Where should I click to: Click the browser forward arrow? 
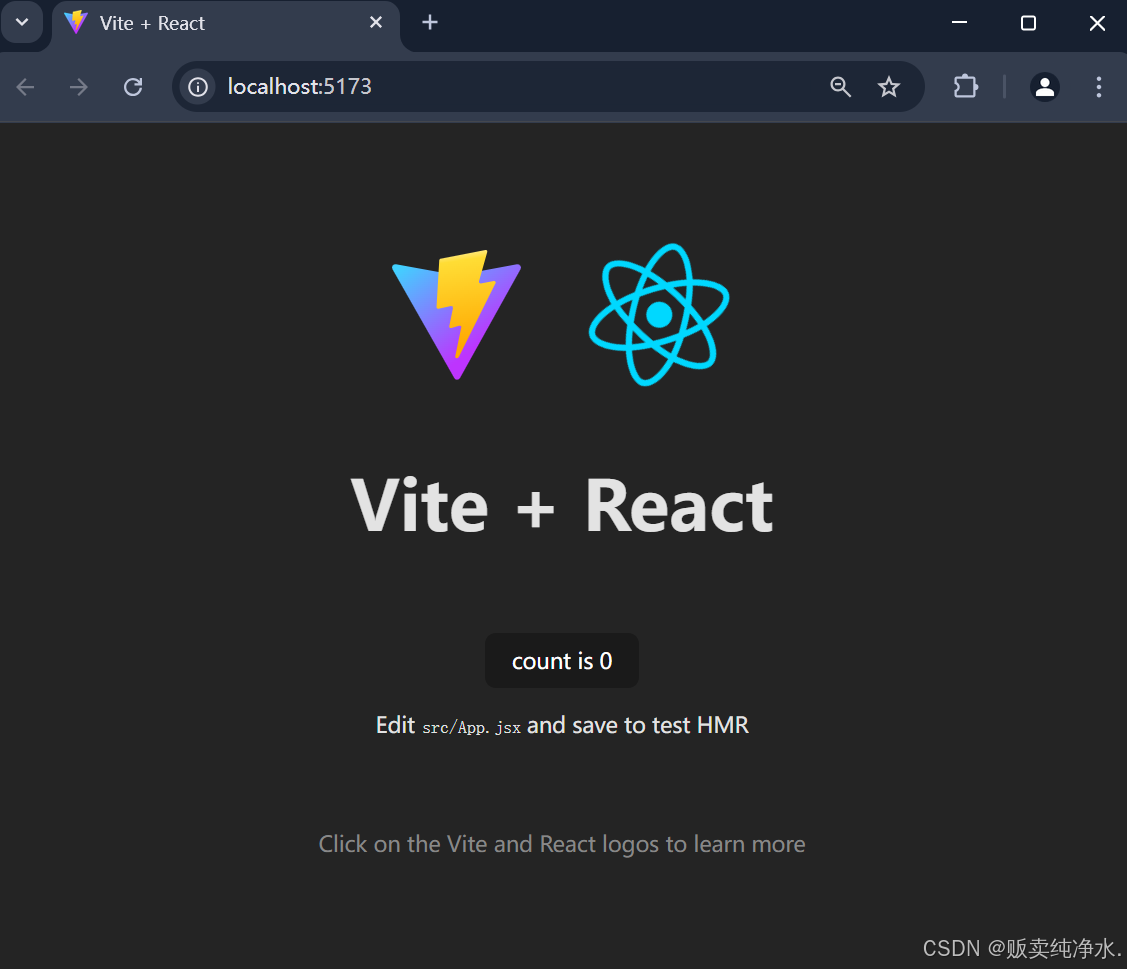pos(78,87)
